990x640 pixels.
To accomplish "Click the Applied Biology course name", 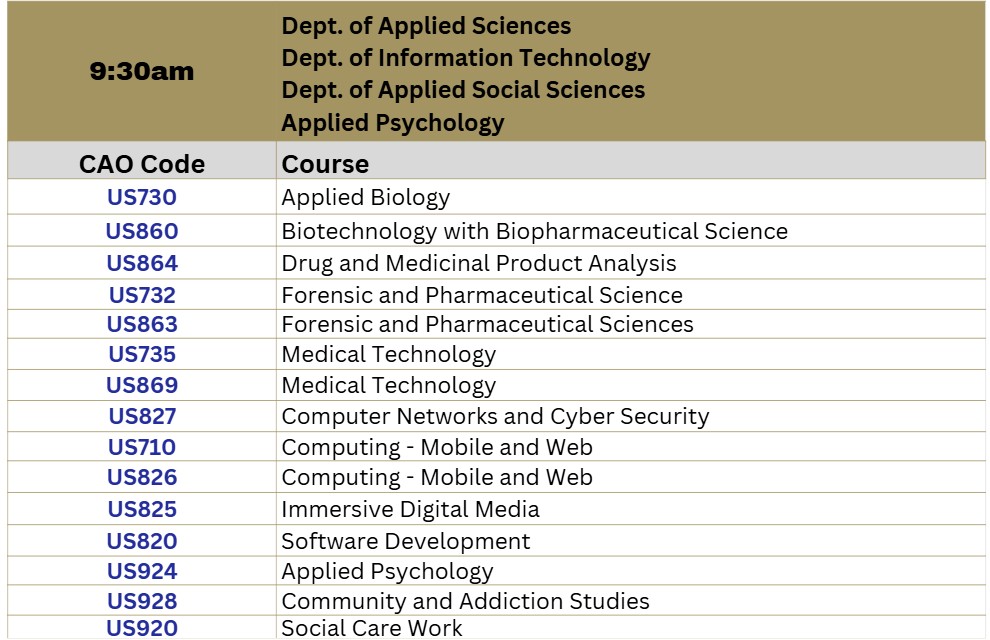I will click(366, 198).
